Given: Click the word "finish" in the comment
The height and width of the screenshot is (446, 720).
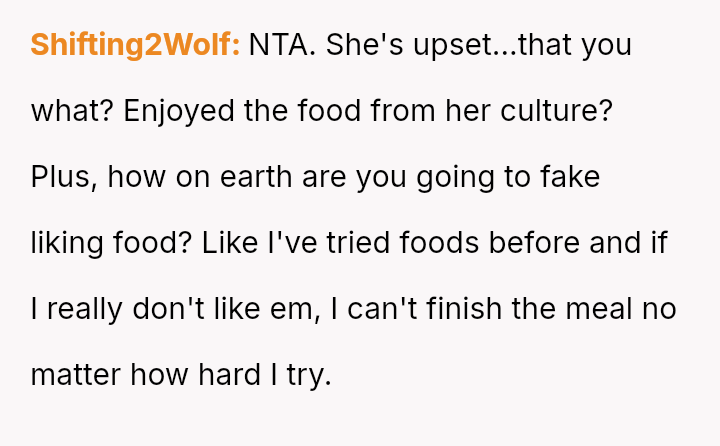Looking at the screenshot, I should [x=462, y=309].
